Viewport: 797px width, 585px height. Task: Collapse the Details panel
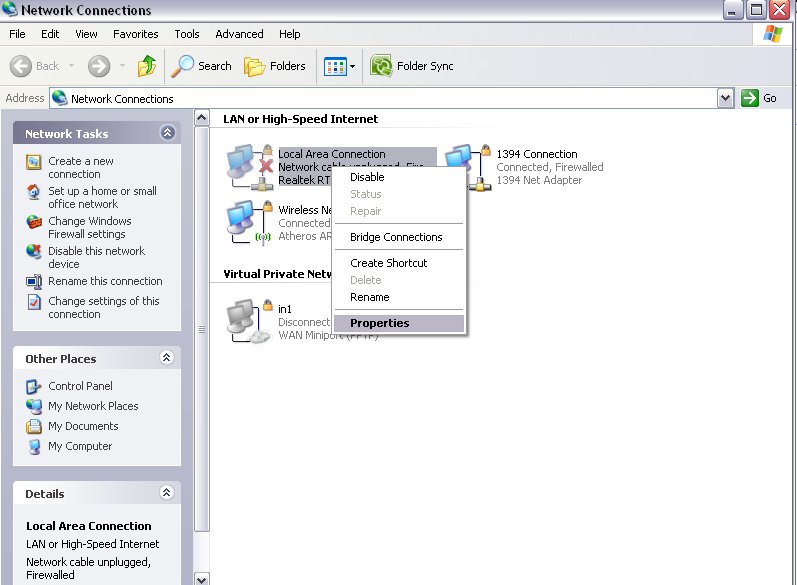pos(167,493)
